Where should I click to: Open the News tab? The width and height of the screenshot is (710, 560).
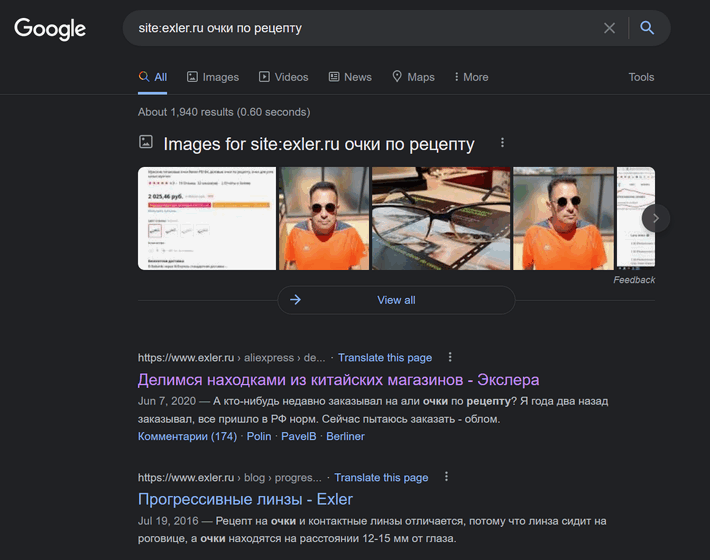point(350,77)
